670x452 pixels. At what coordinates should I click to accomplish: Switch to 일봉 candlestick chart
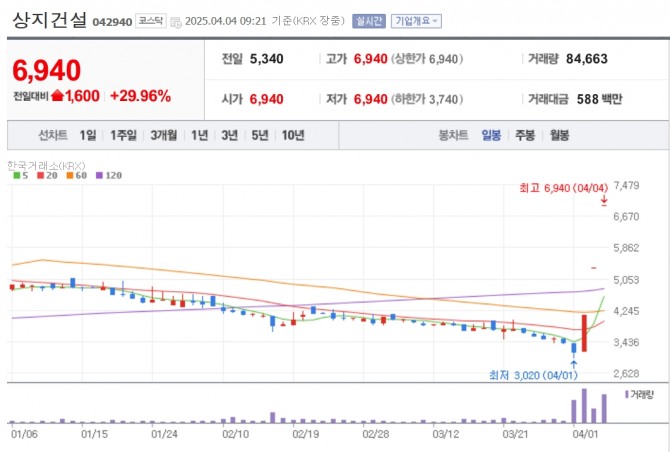click(491, 135)
